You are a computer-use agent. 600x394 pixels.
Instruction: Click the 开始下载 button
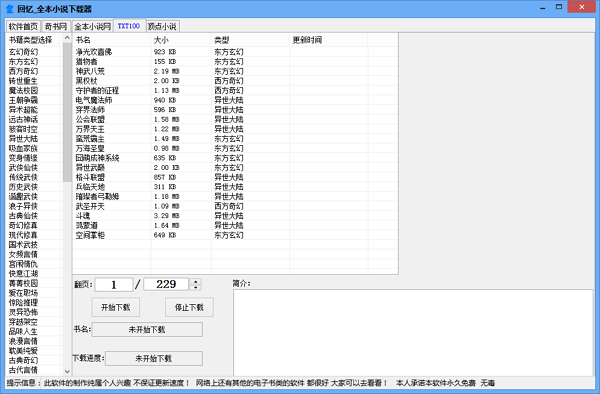coord(116,307)
